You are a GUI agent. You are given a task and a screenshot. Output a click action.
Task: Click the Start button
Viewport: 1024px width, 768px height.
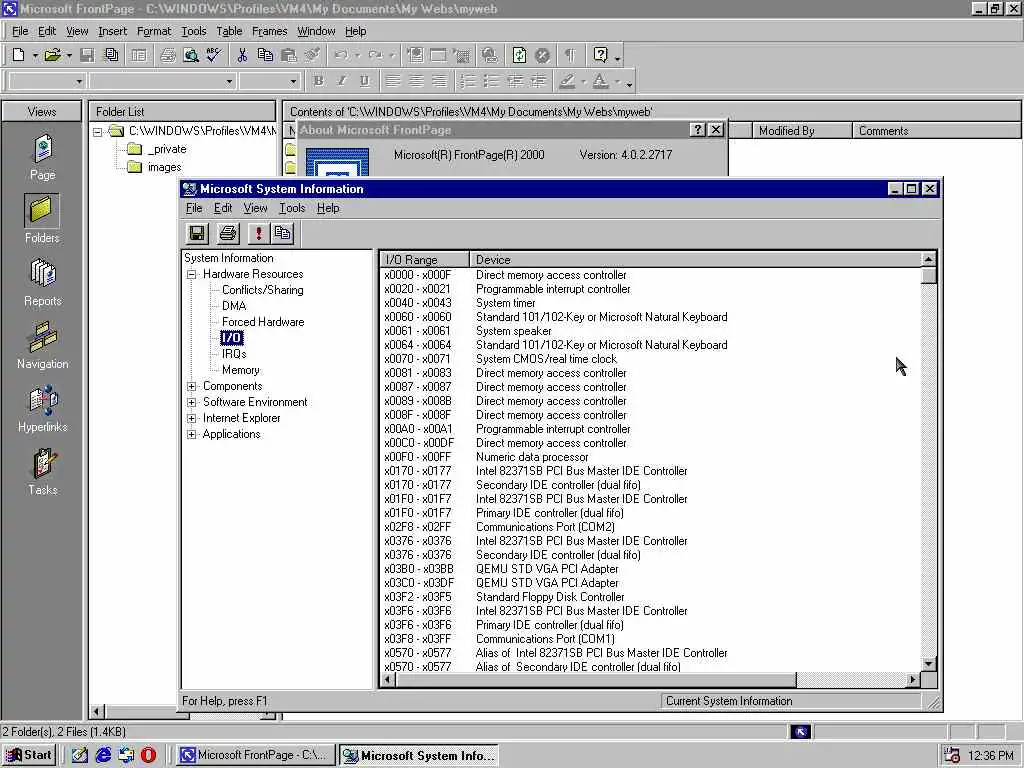(x=29, y=755)
